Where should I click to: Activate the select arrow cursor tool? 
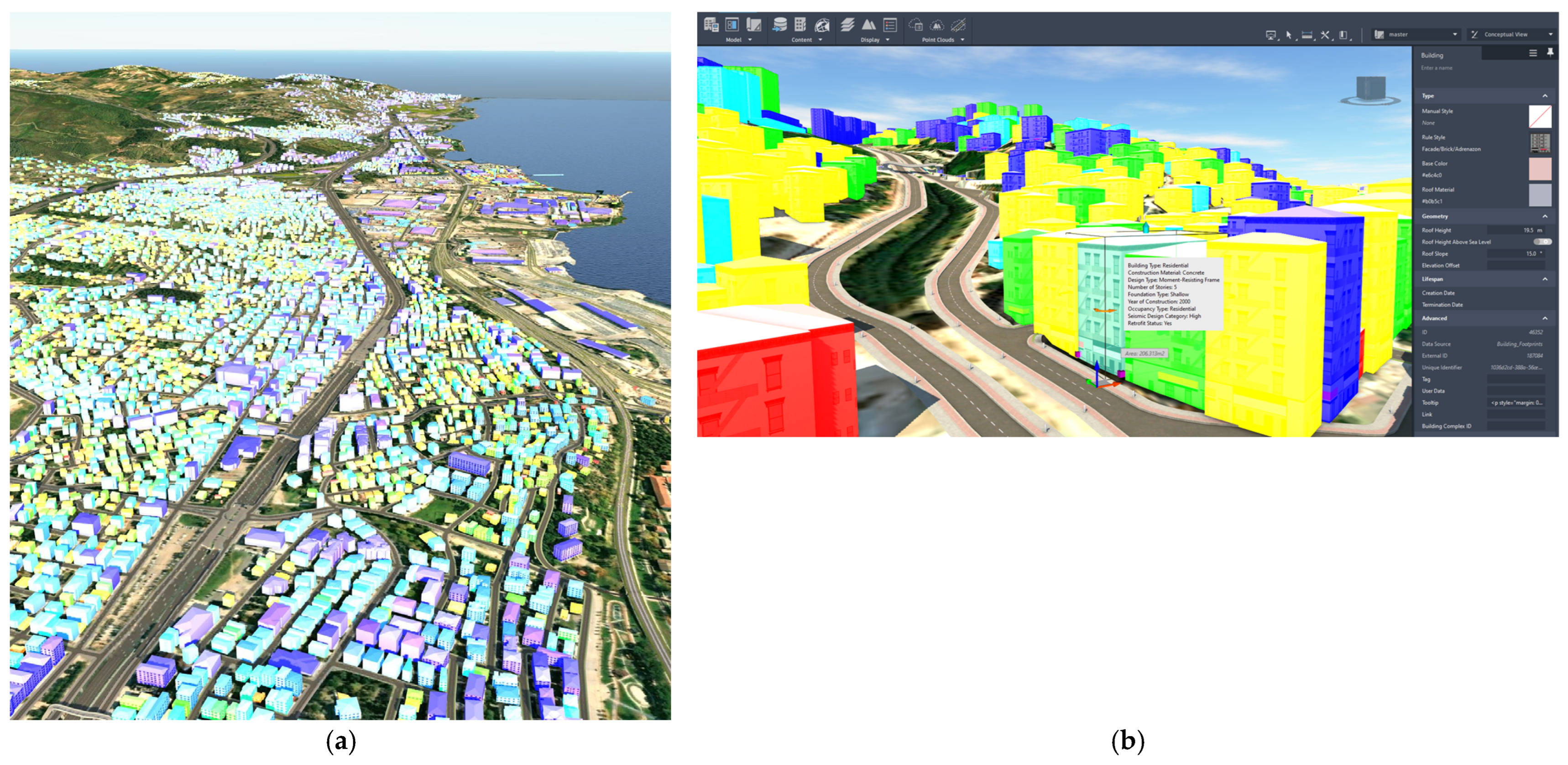click(x=1288, y=35)
